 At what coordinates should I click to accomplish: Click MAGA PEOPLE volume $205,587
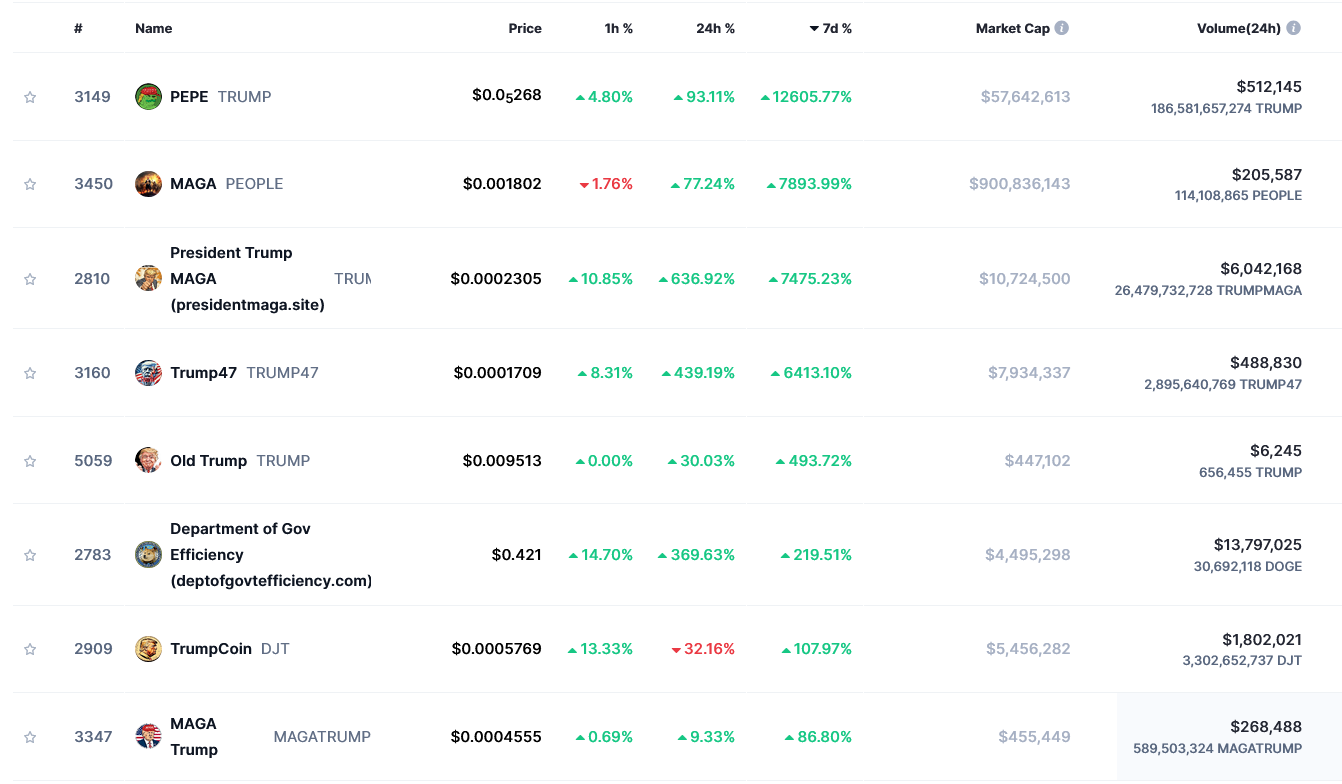pos(1267,174)
